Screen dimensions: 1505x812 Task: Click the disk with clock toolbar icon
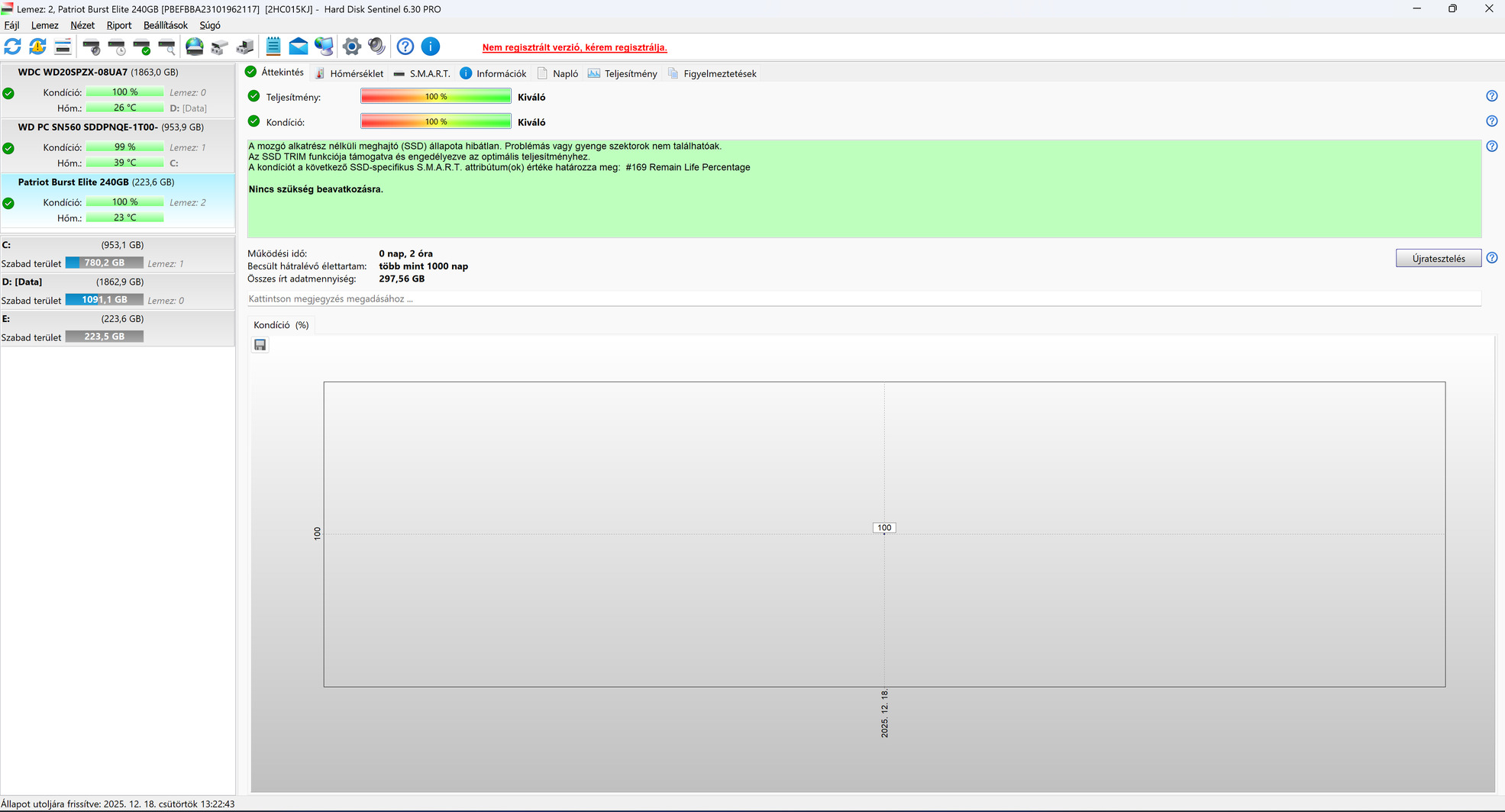[117, 47]
